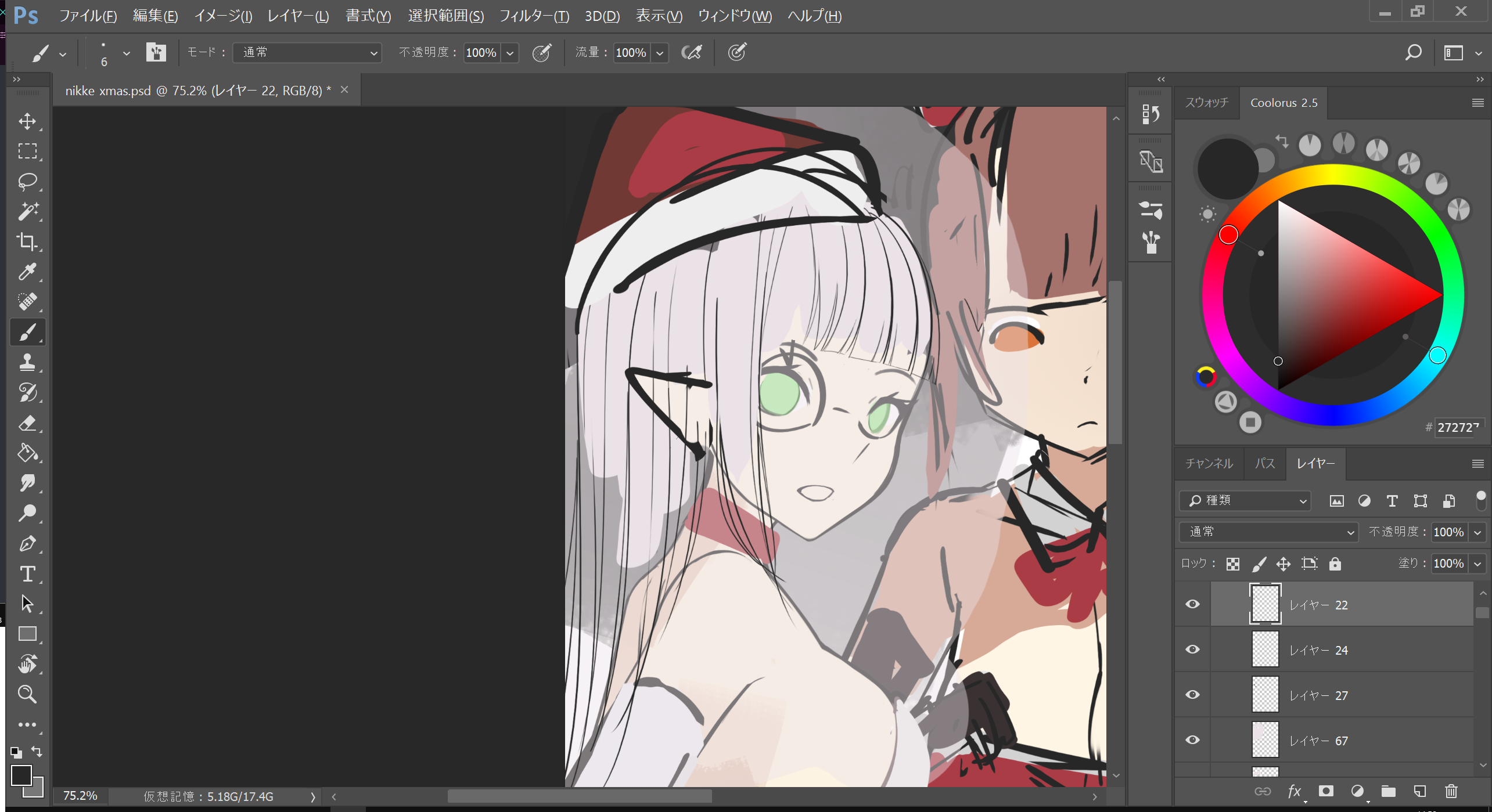
Task: Switch to the チャンネル tab
Action: tap(1209, 463)
